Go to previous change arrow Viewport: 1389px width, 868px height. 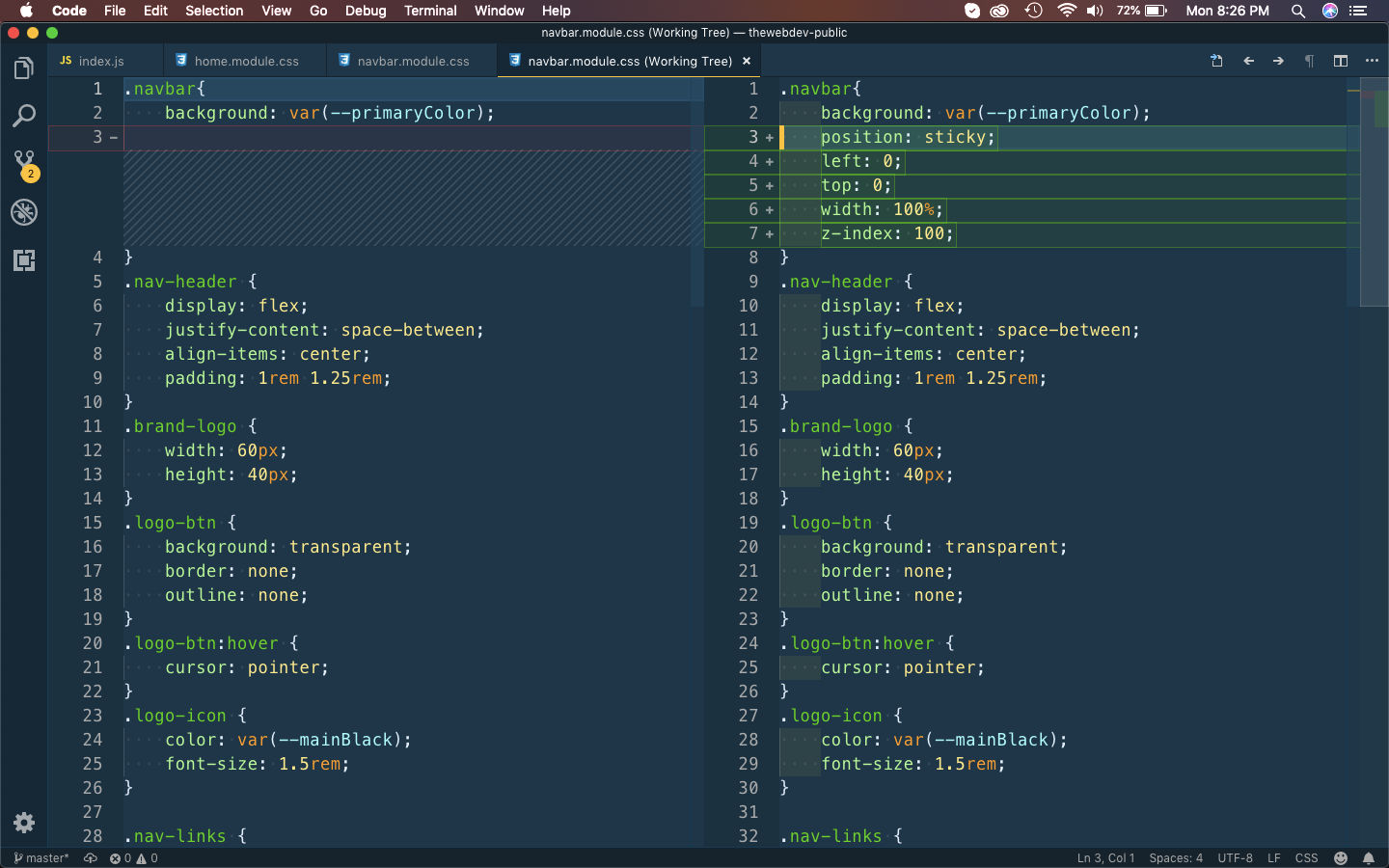(1248, 61)
